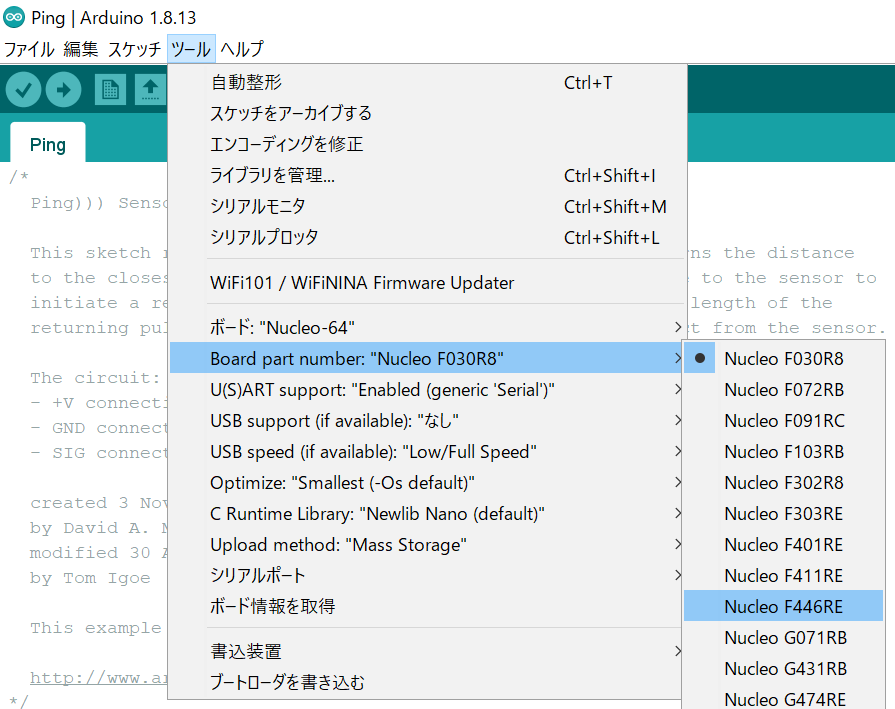Create a new sketch with the New icon
The height and width of the screenshot is (709, 895).
click(110, 90)
